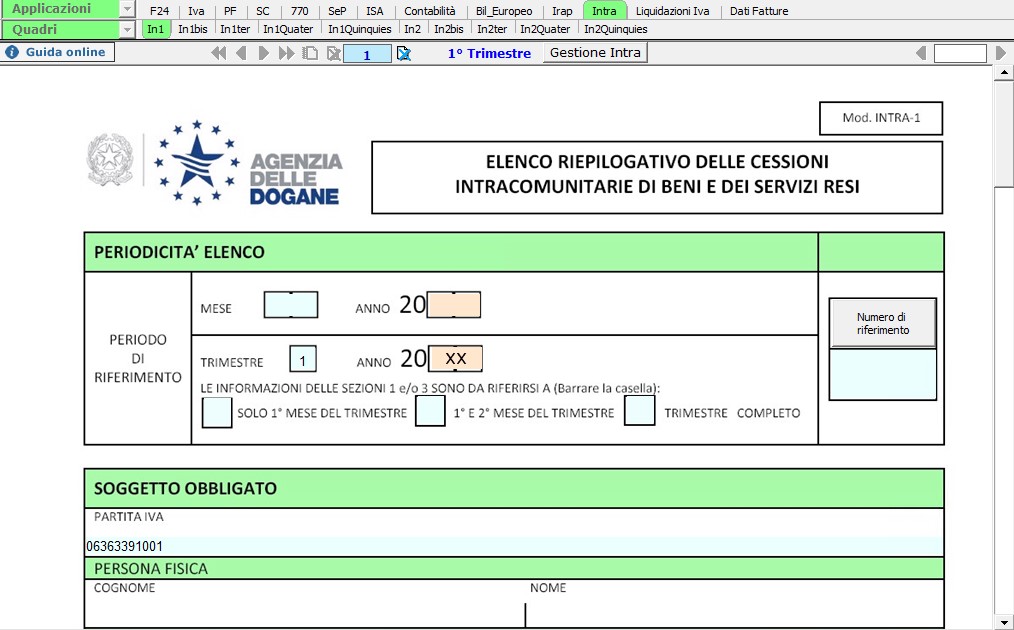Switch to the F24 tab
The height and width of the screenshot is (630, 1014).
159,10
